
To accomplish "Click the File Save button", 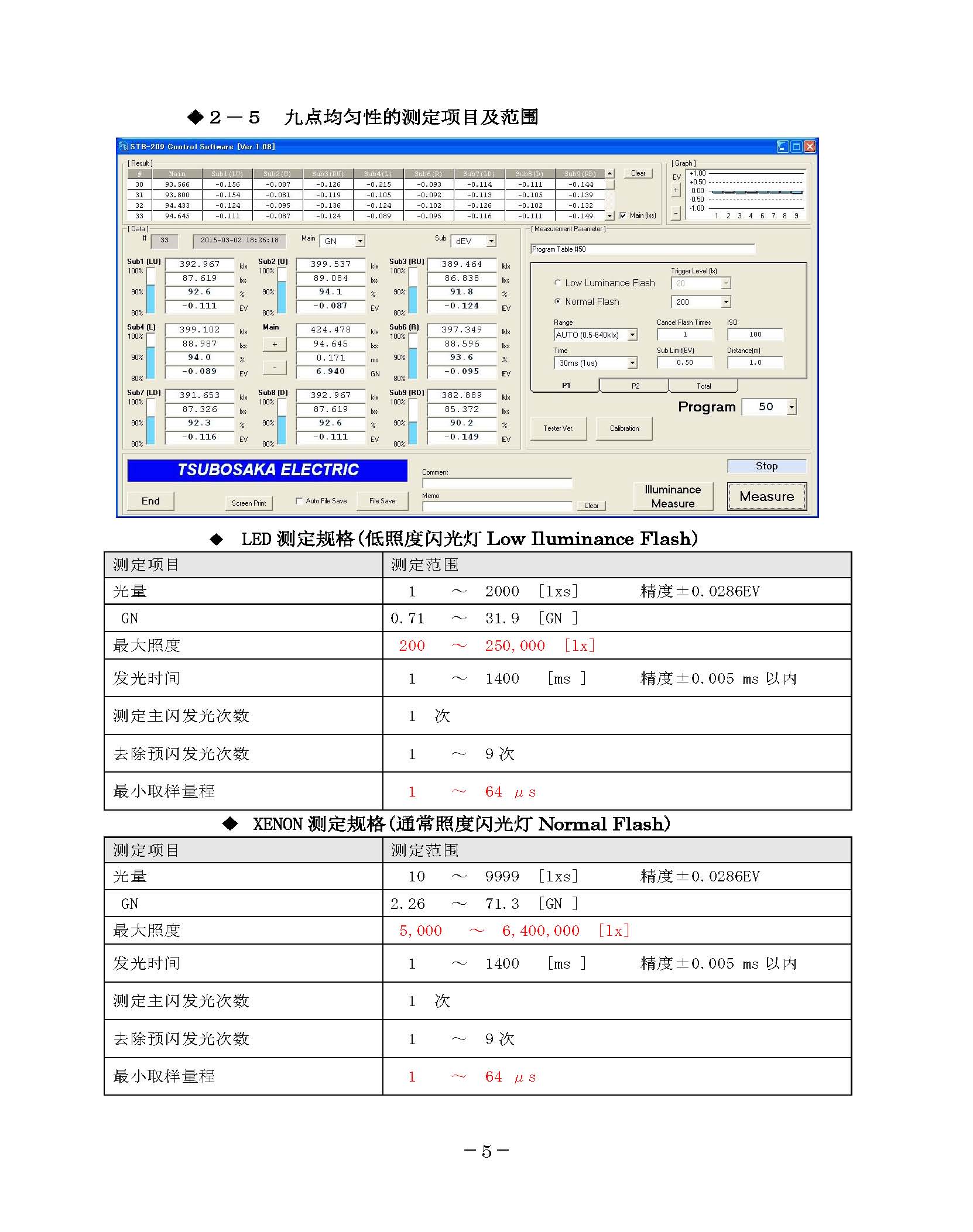I will coord(382,501).
